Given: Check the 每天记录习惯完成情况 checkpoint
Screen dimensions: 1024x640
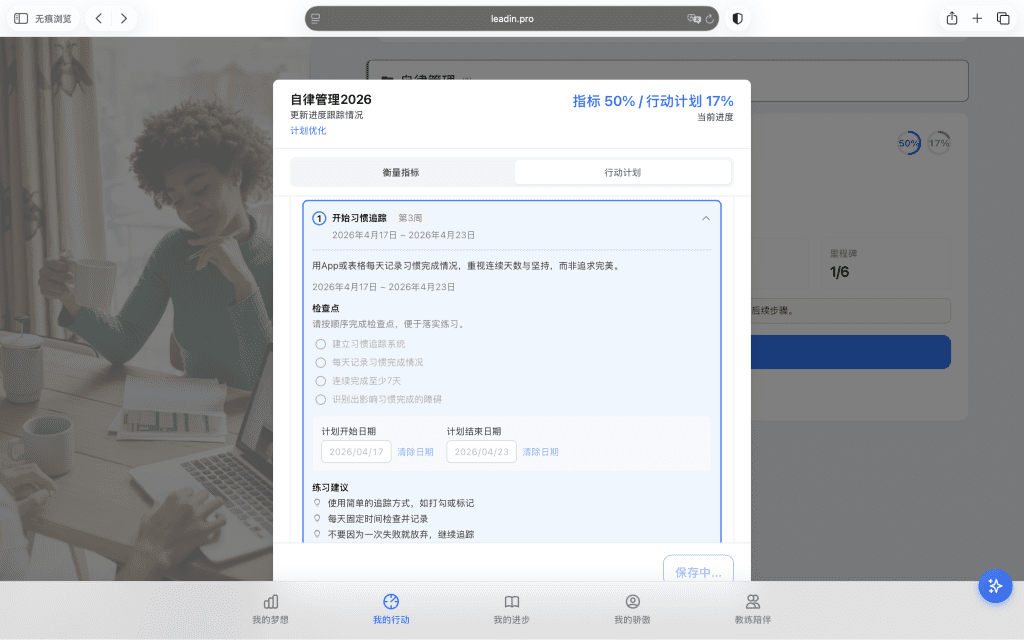Looking at the screenshot, I should tap(321, 362).
